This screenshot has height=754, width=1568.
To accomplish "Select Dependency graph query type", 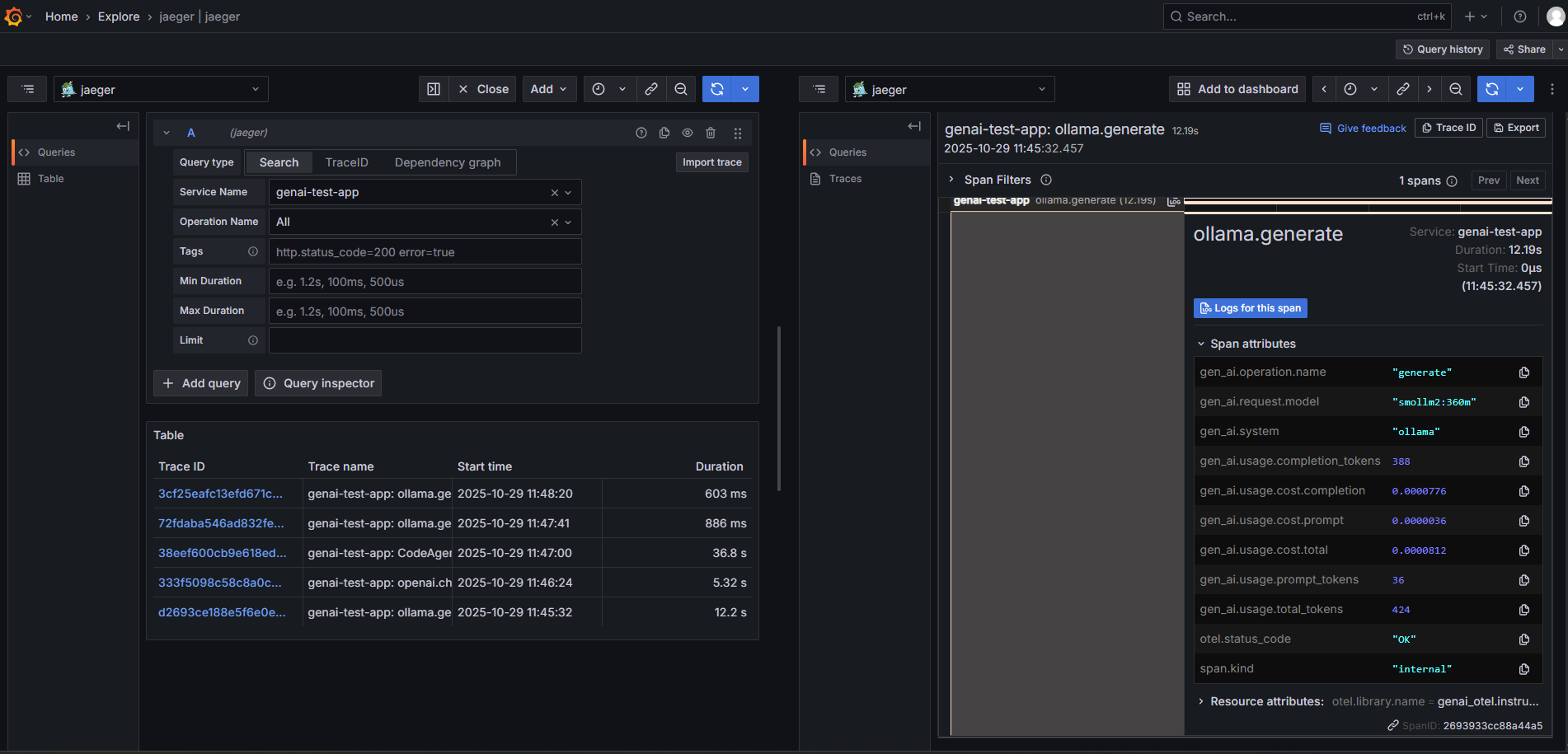I will pyautogui.click(x=447, y=162).
